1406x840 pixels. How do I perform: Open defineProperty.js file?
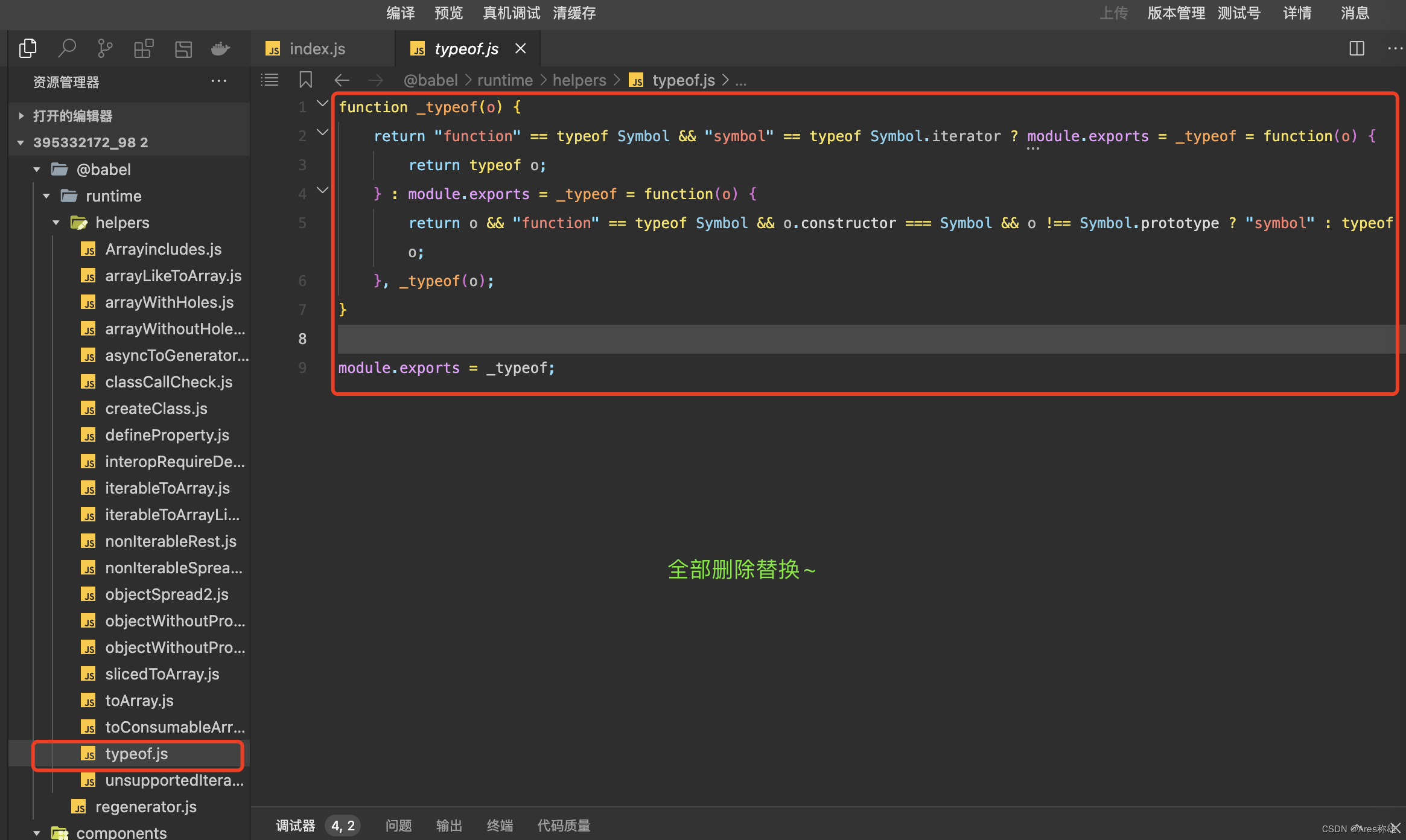pyautogui.click(x=129, y=435)
